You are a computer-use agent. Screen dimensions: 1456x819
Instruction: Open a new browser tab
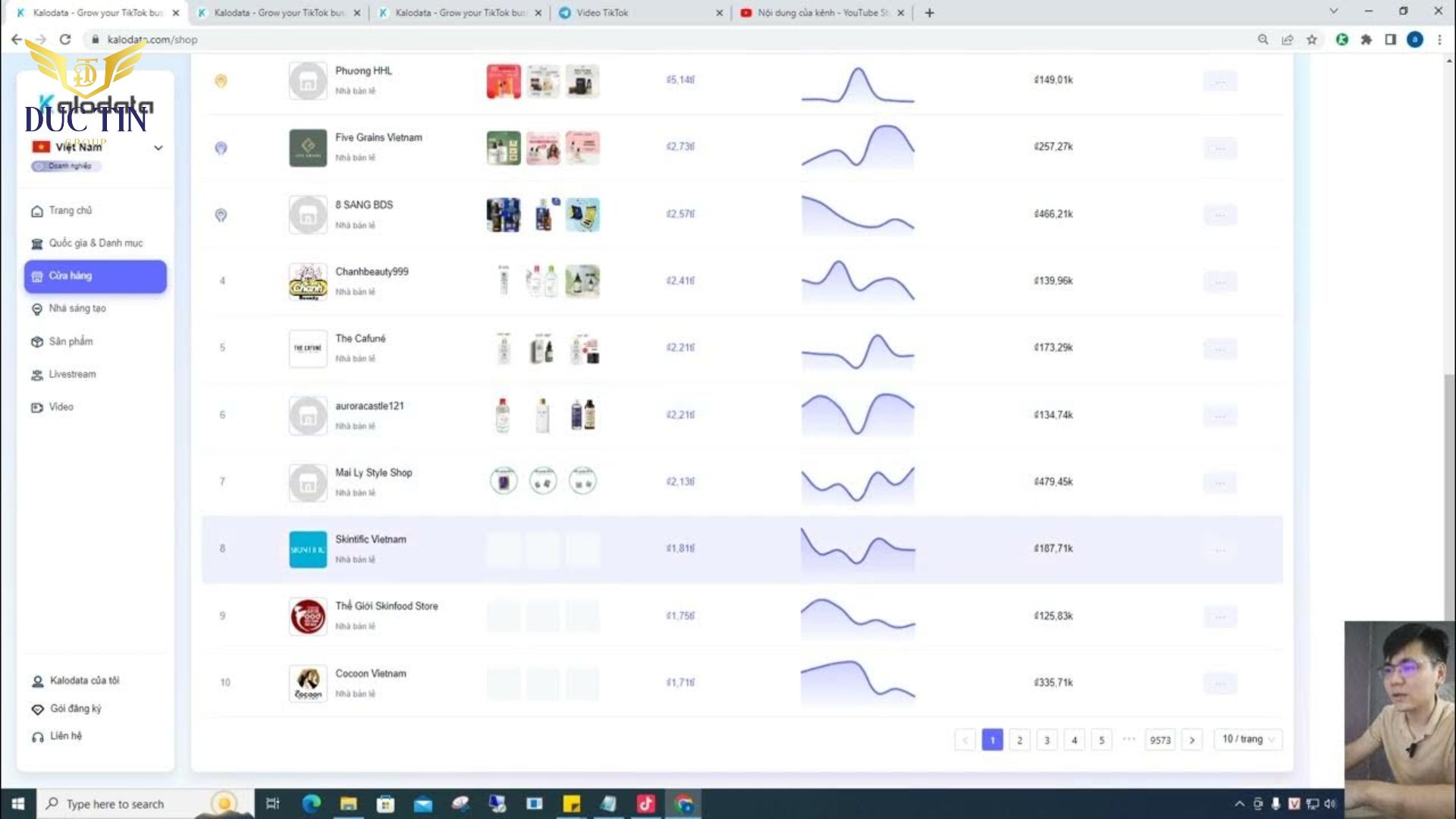pyautogui.click(x=930, y=13)
